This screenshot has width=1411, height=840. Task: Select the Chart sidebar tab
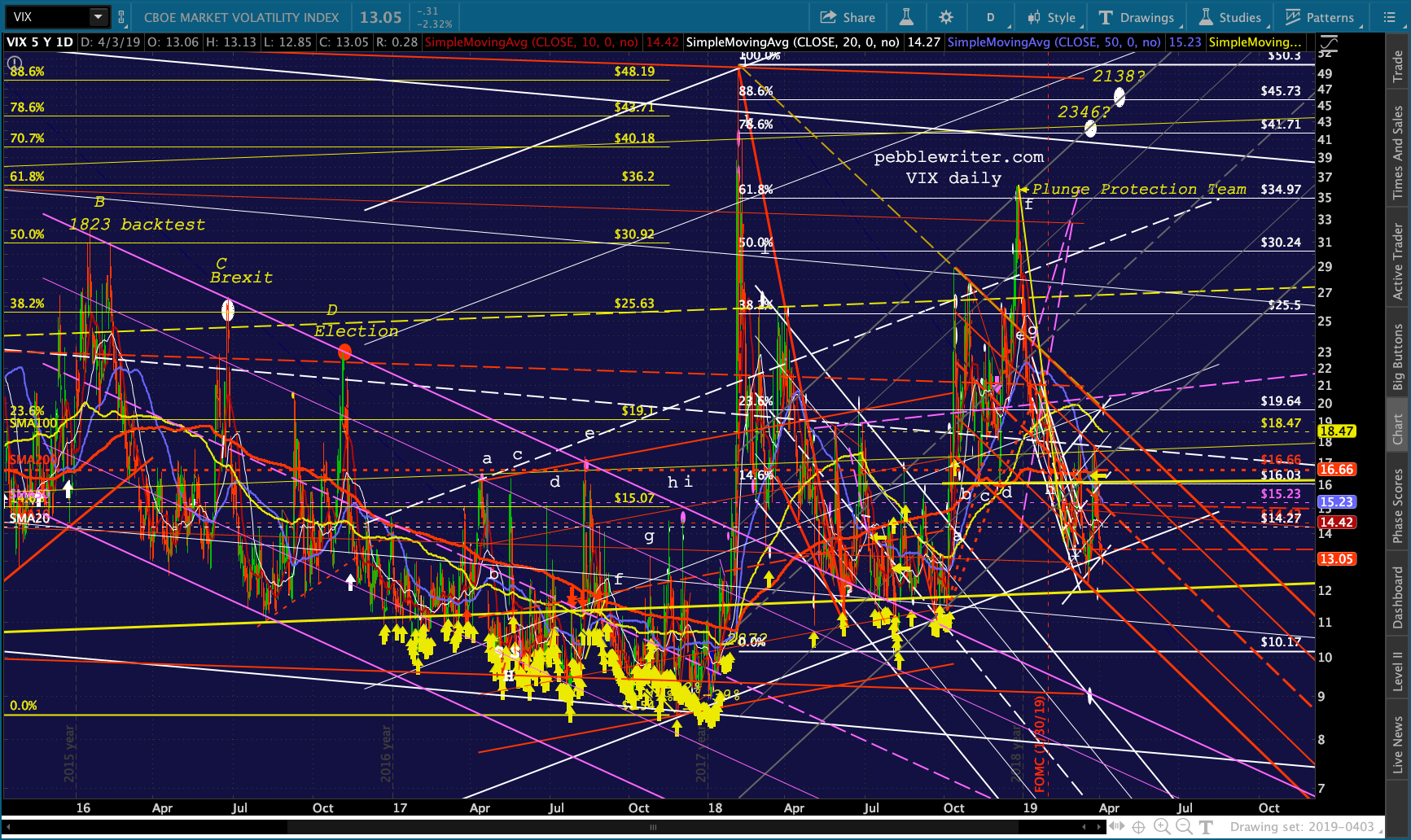1399,428
